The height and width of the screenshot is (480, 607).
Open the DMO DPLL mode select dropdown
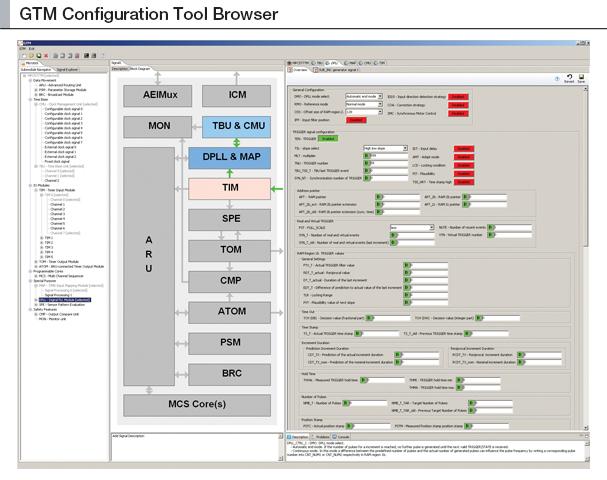361,96
